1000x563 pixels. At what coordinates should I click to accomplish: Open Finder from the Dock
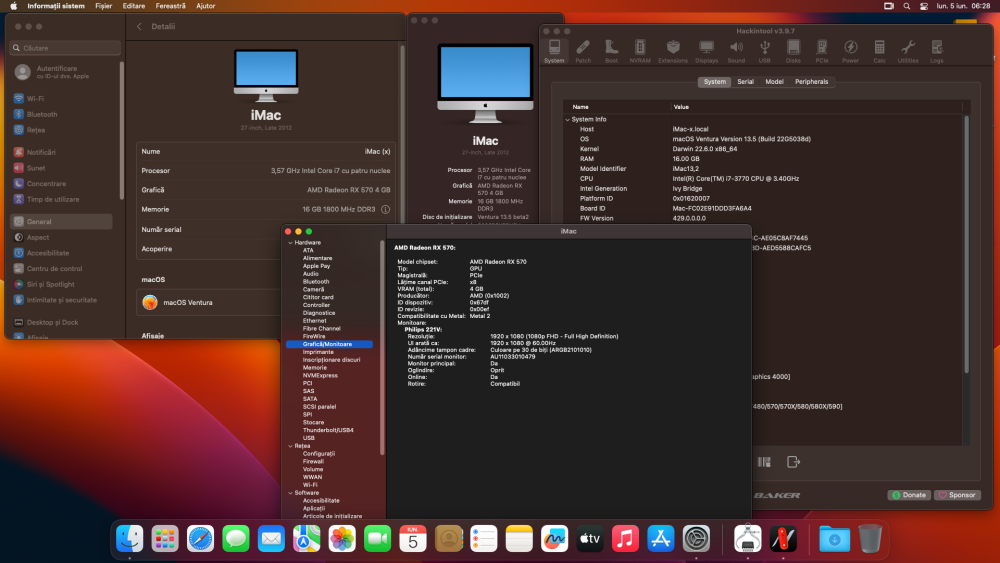129,539
